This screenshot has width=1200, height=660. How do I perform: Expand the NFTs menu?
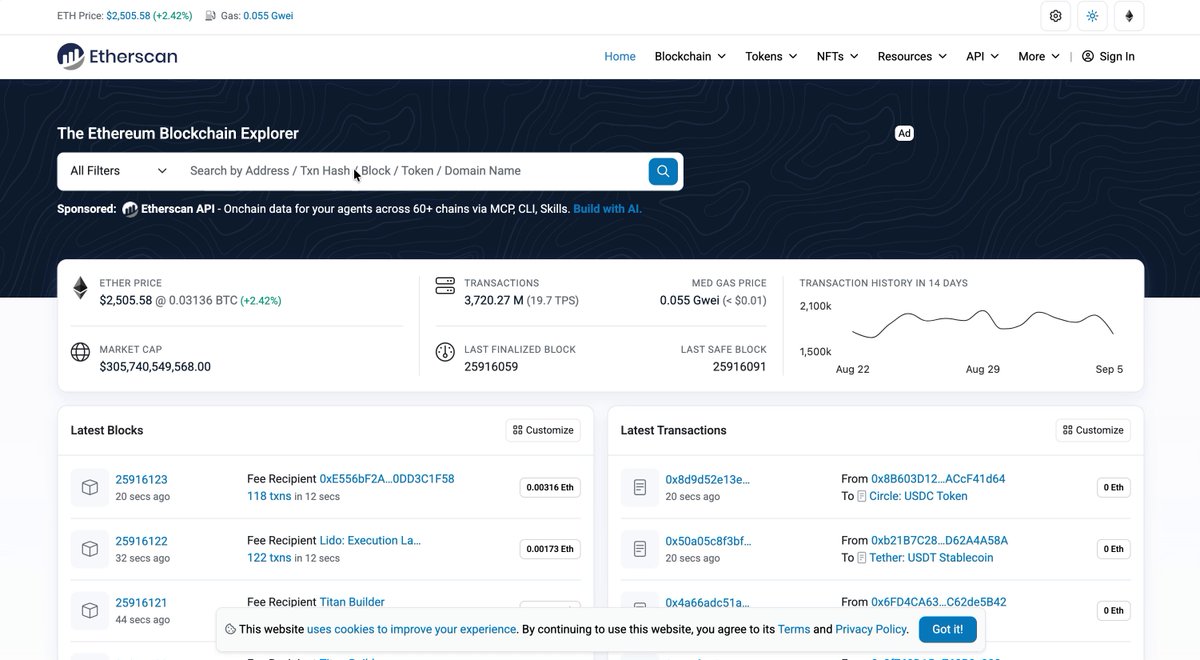(837, 57)
